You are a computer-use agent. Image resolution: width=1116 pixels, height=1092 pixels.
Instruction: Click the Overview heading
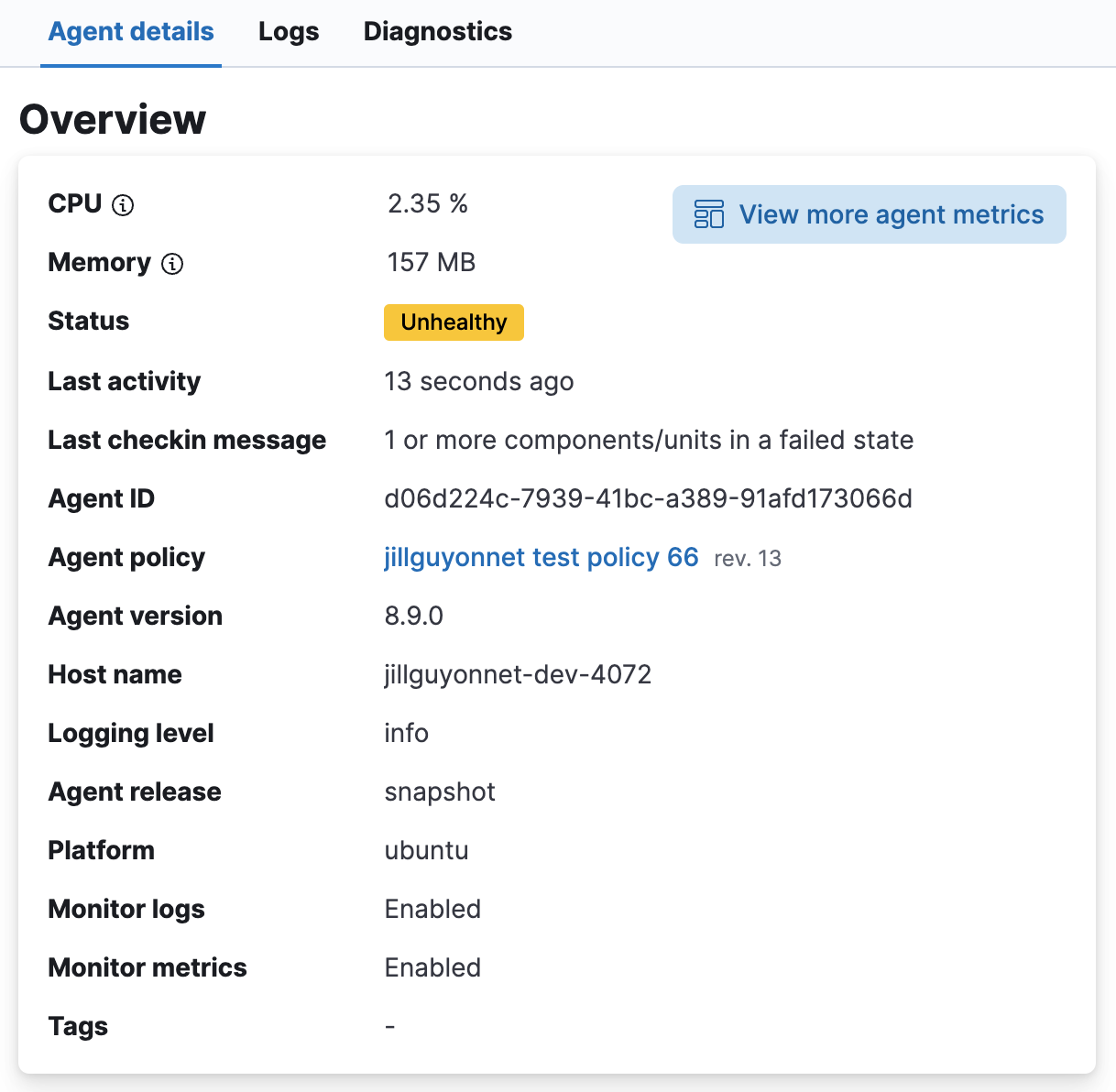(112, 118)
